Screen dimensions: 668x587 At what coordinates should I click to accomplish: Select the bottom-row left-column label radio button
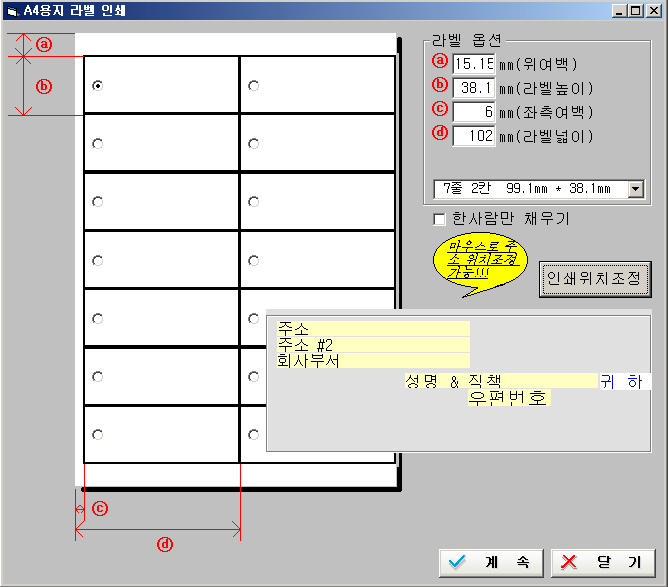coord(97,435)
